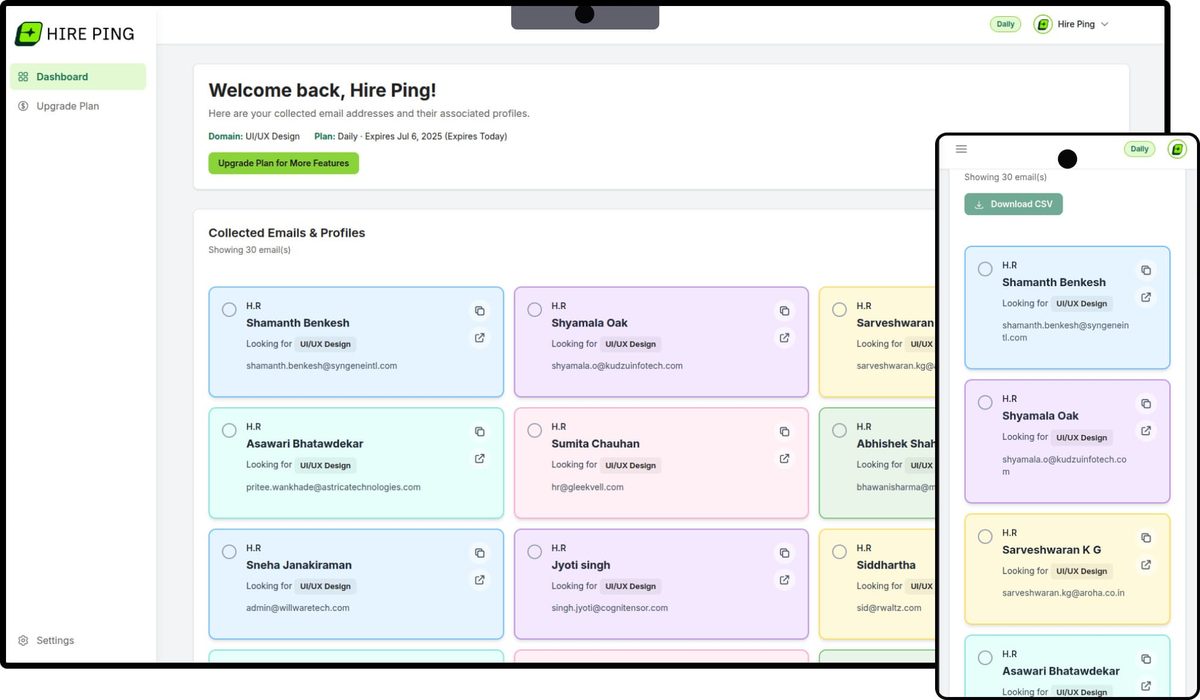Click email singh.jyoti@cognitensor.com

609,608
